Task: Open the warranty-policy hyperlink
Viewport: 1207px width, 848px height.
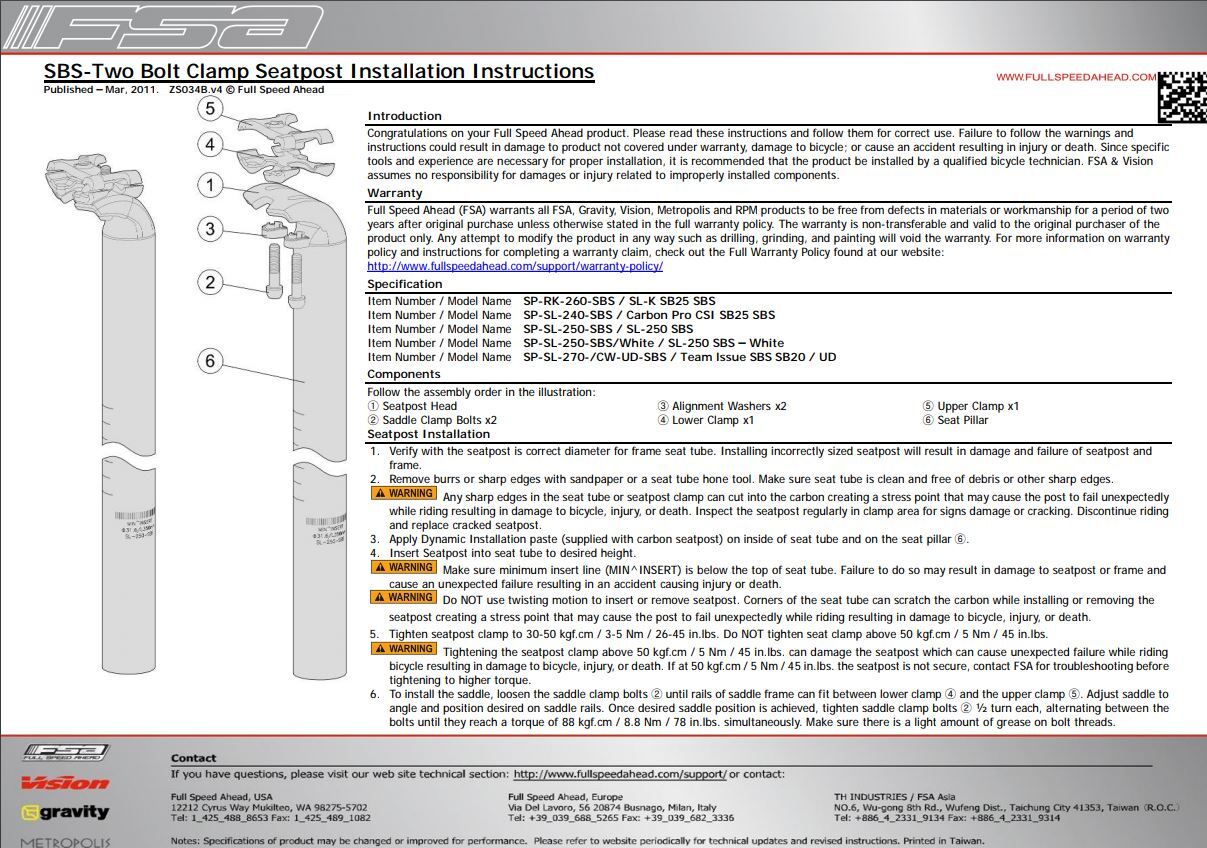Action: 515,267
